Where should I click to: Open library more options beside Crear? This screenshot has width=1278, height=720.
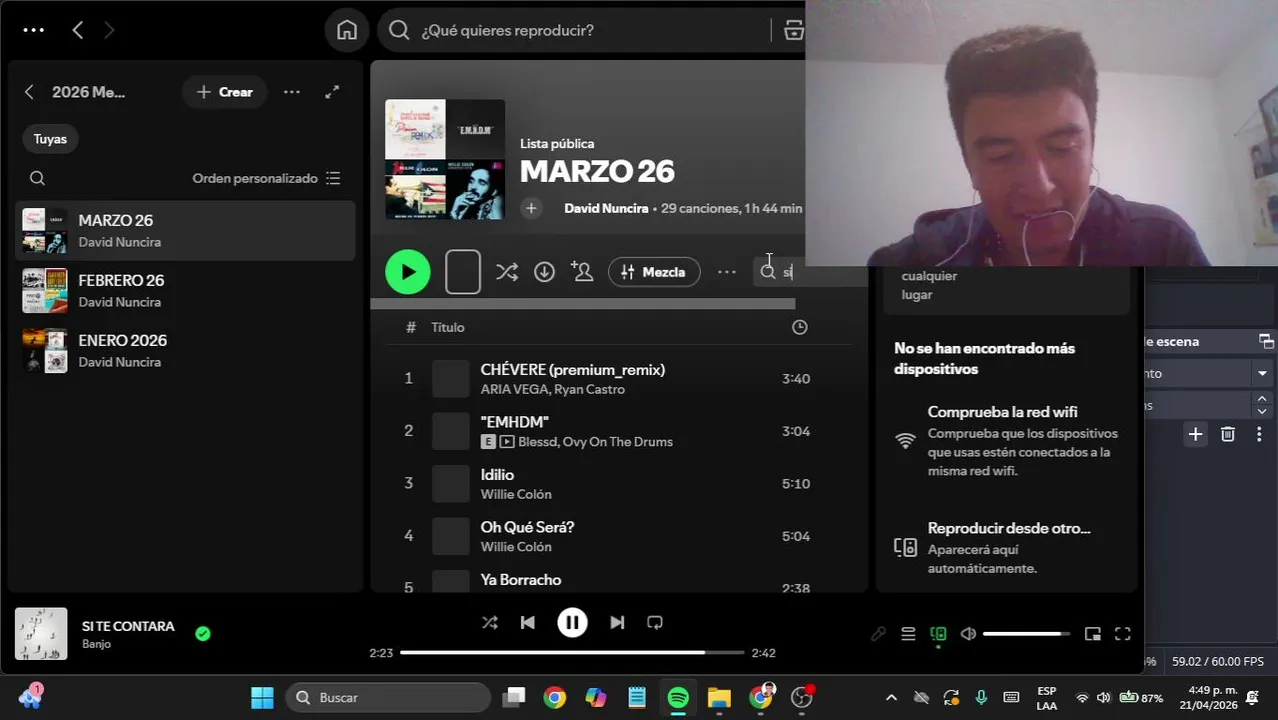(292, 92)
